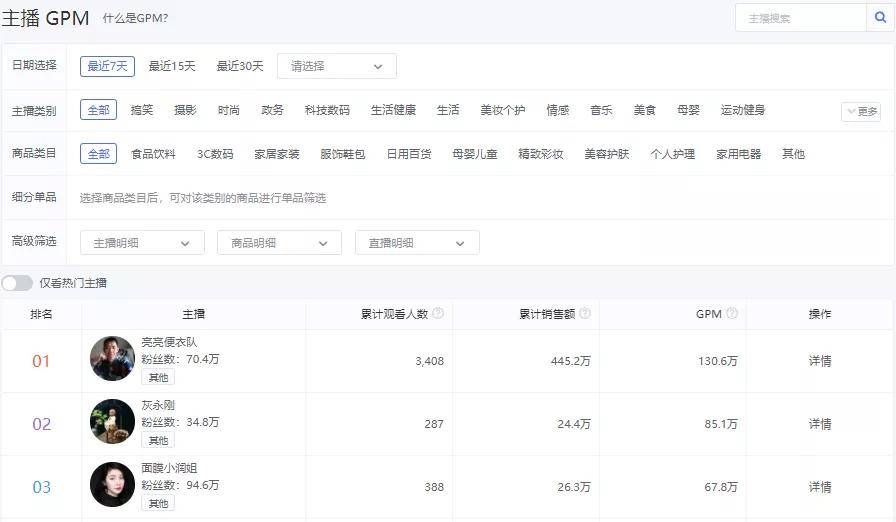The height and width of the screenshot is (522, 896).
Task: Open the 请选择 date dropdown
Action: click(337, 66)
